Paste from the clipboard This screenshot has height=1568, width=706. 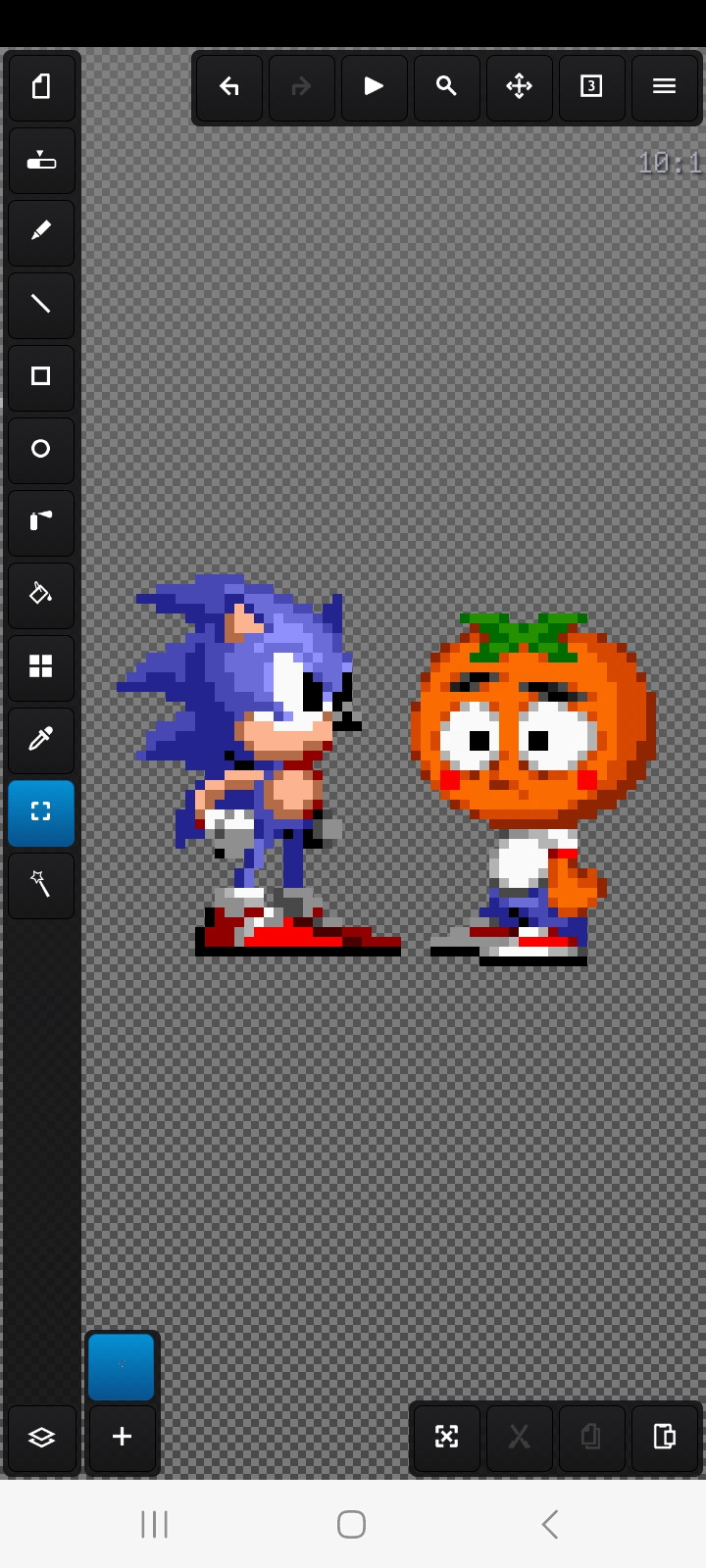point(665,1438)
